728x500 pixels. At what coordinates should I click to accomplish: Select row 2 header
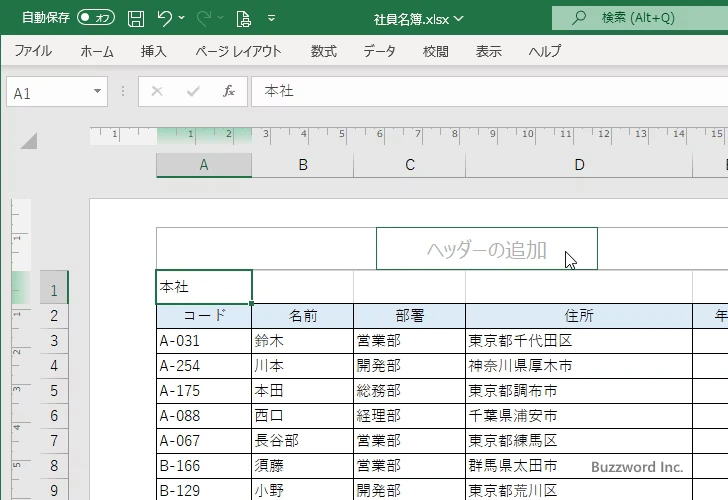click(54, 316)
